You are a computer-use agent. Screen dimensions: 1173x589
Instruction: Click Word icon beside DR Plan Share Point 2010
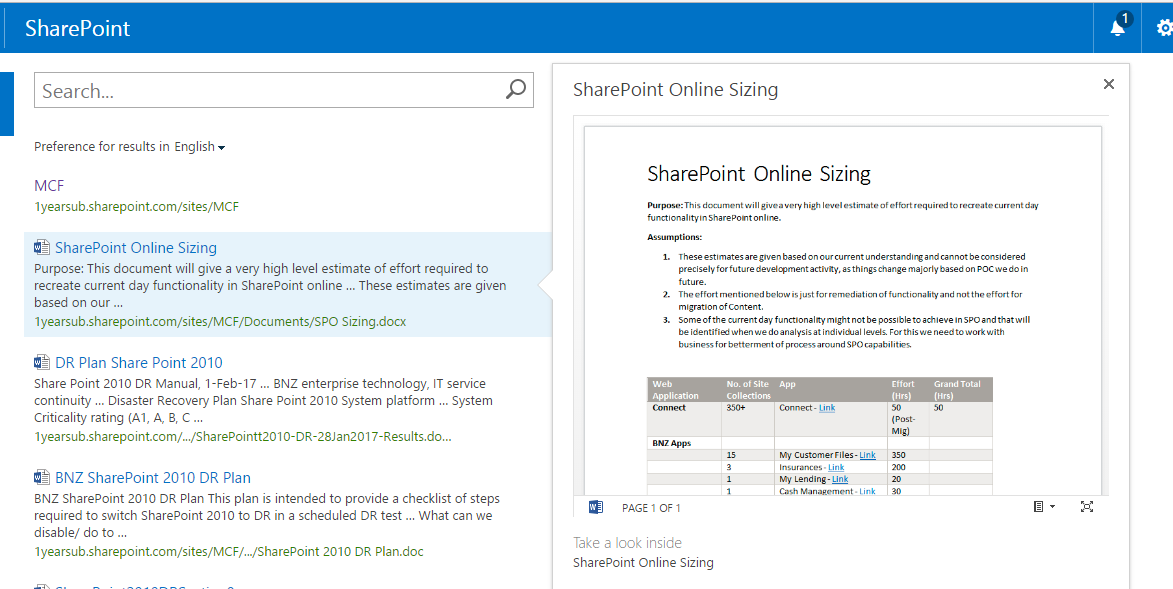point(42,362)
